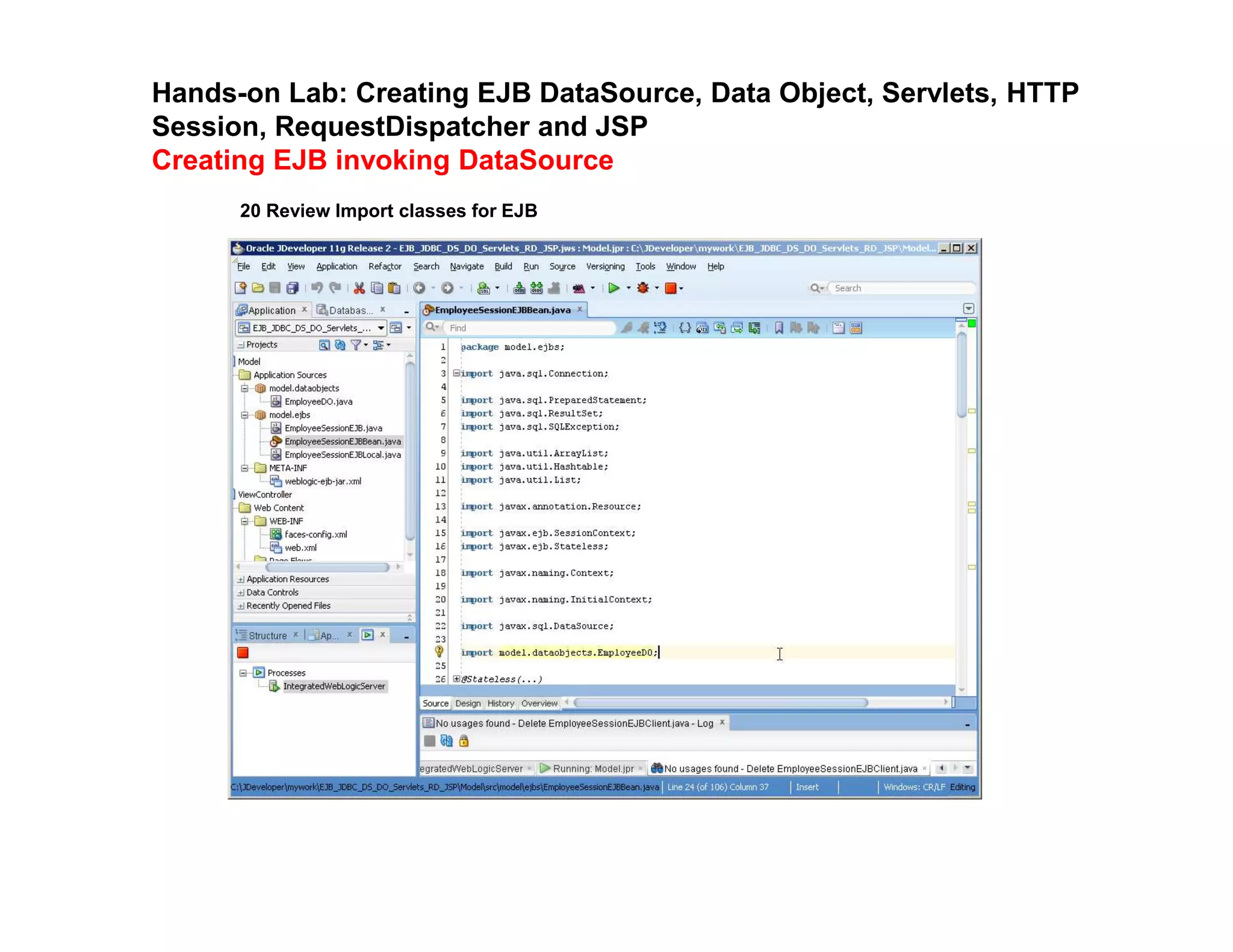Open the Versioning menu
This screenshot has width=1233, height=952.
tap(605, 267)
